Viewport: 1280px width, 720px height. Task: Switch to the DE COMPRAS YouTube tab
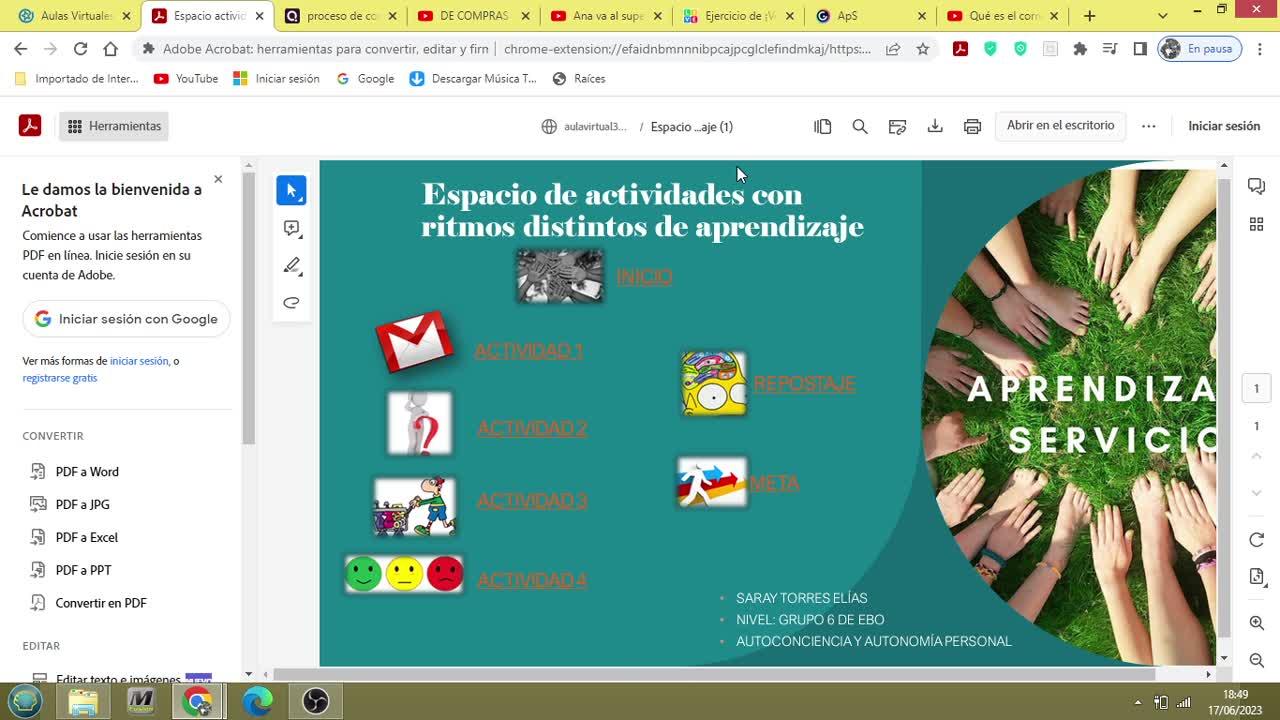click(x=473, y=16)
